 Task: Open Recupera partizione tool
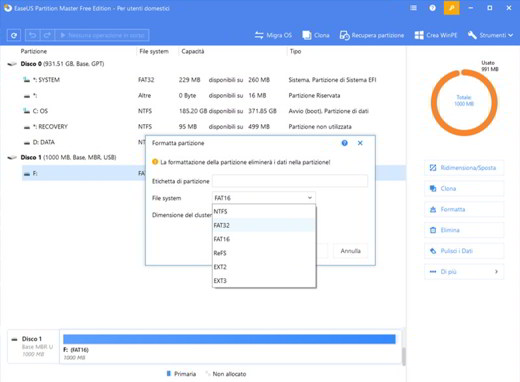coord(372,35)
